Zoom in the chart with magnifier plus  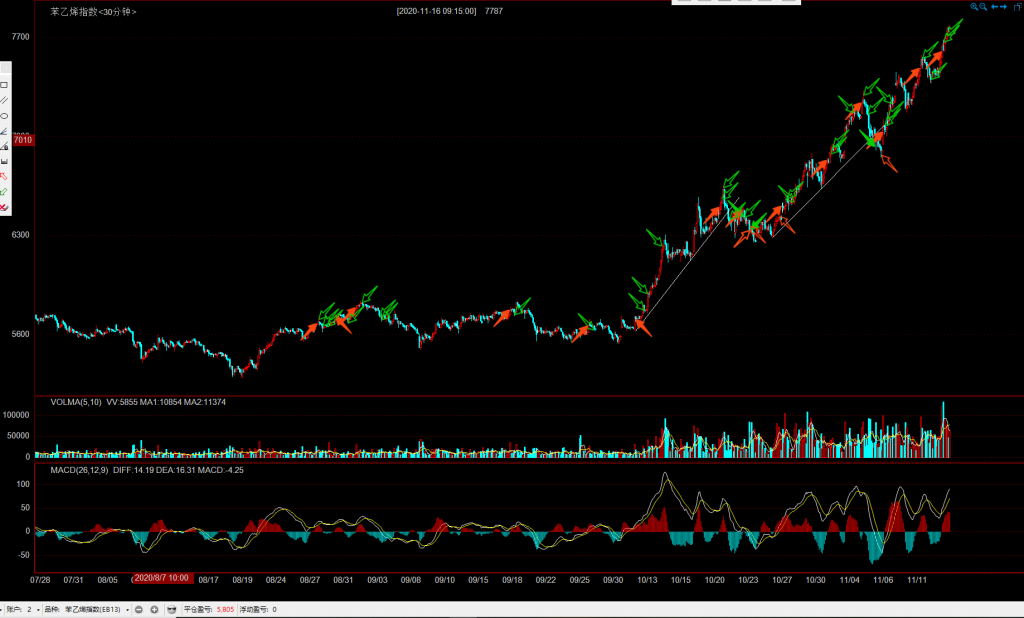point(975,7)
